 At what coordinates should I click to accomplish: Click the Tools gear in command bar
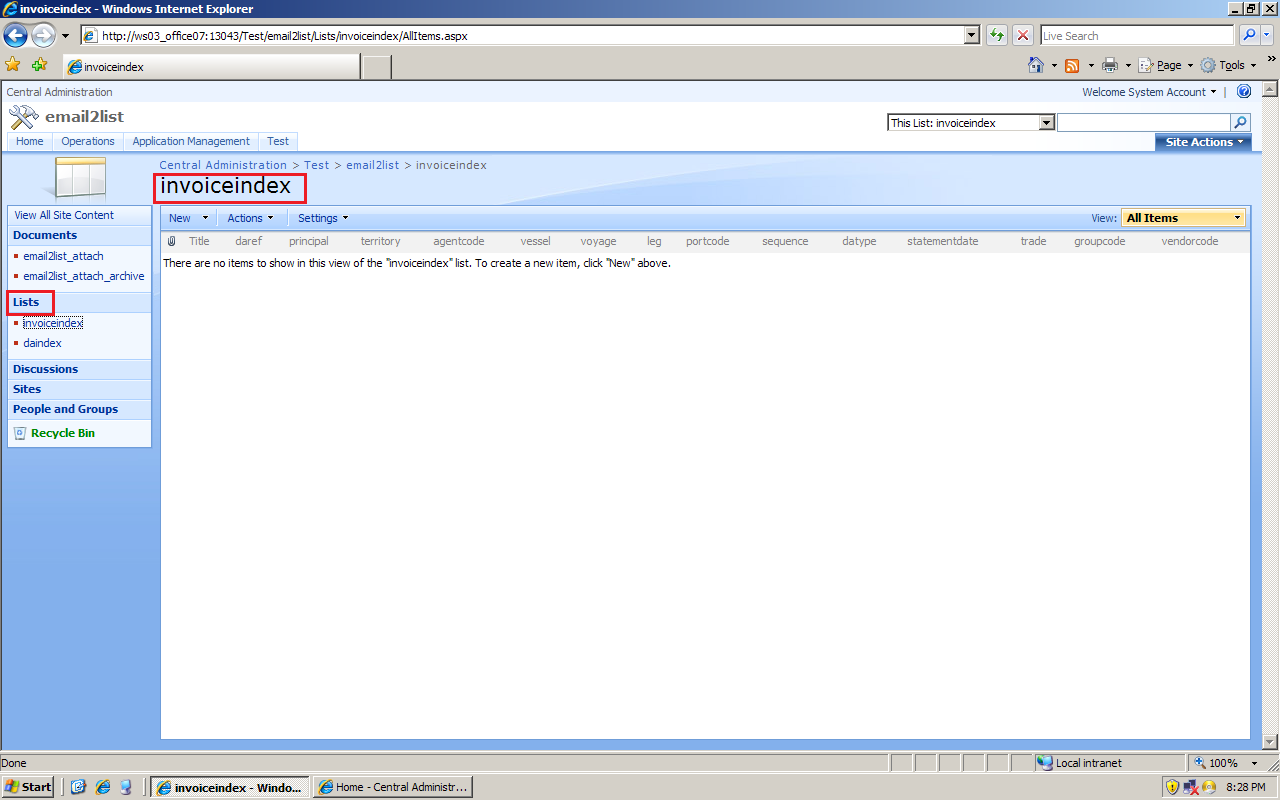1208,66
